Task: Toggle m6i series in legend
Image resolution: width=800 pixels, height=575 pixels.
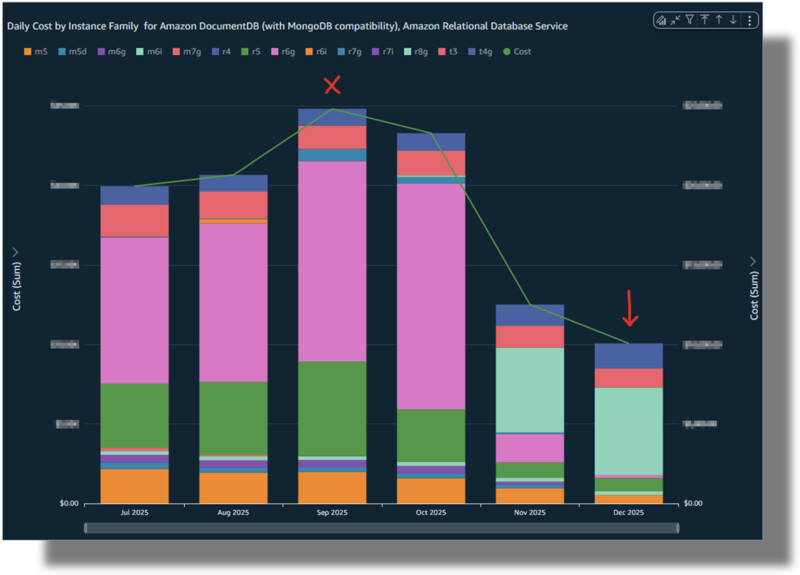Action: [x=149, y=52]
